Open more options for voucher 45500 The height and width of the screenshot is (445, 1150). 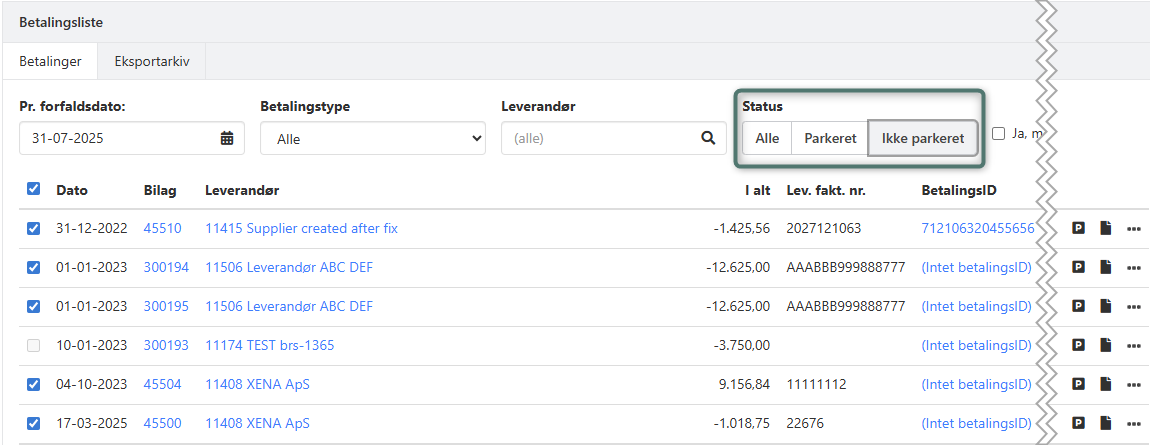[1133, 423]
